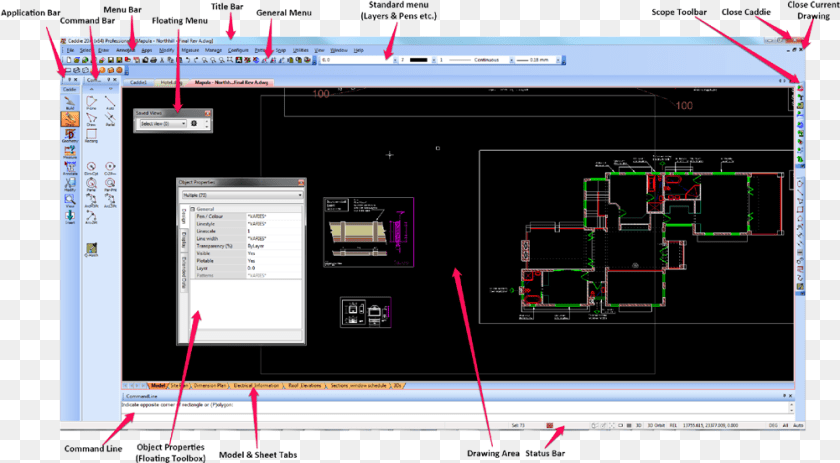Select the Draw application icon
The image size is (840, 463).
70,118
